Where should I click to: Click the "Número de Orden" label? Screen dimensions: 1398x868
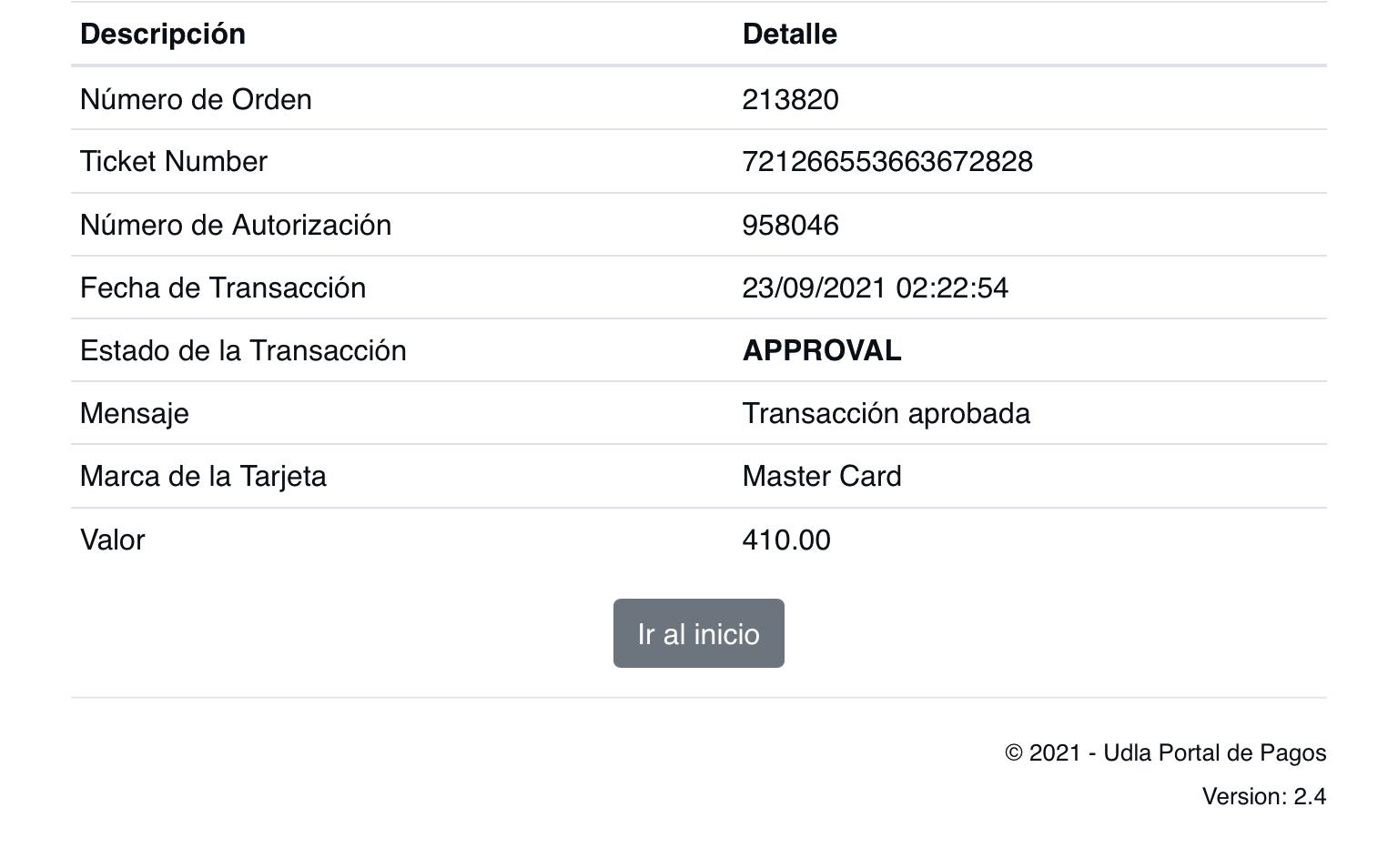(196, 99)
